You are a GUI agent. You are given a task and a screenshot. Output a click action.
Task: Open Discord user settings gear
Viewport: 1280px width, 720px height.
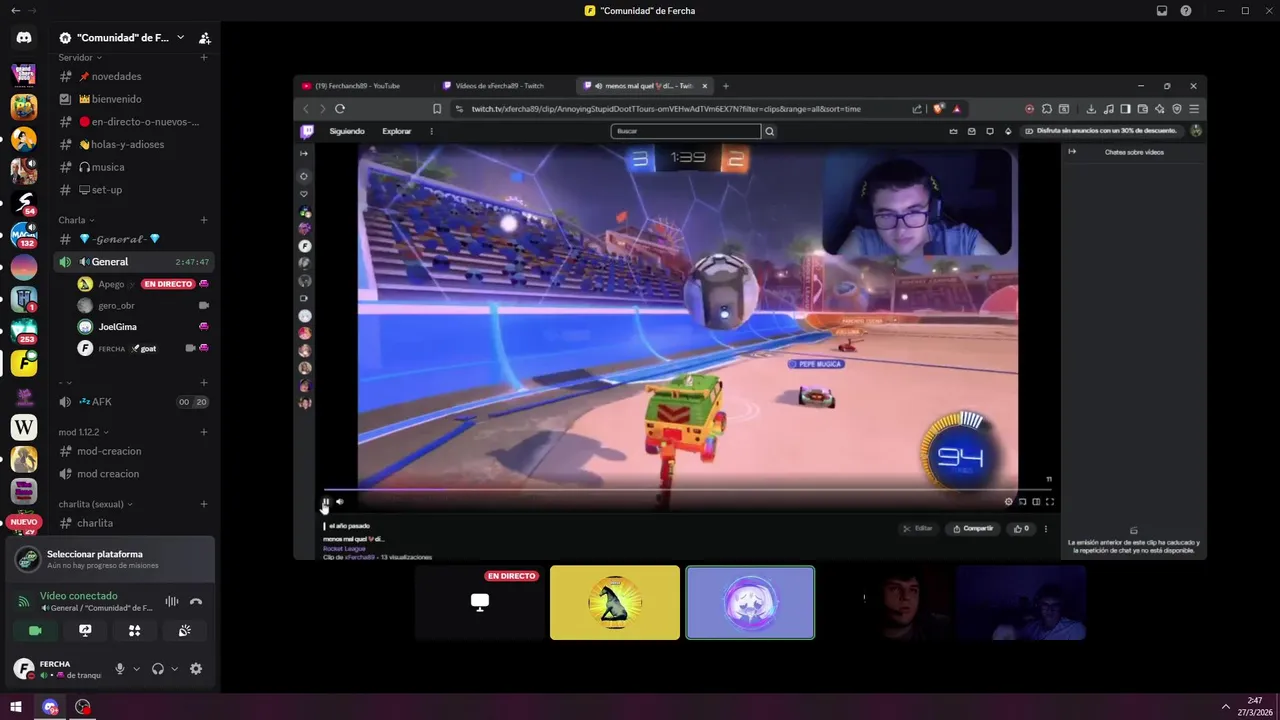[x=196, y=669]
